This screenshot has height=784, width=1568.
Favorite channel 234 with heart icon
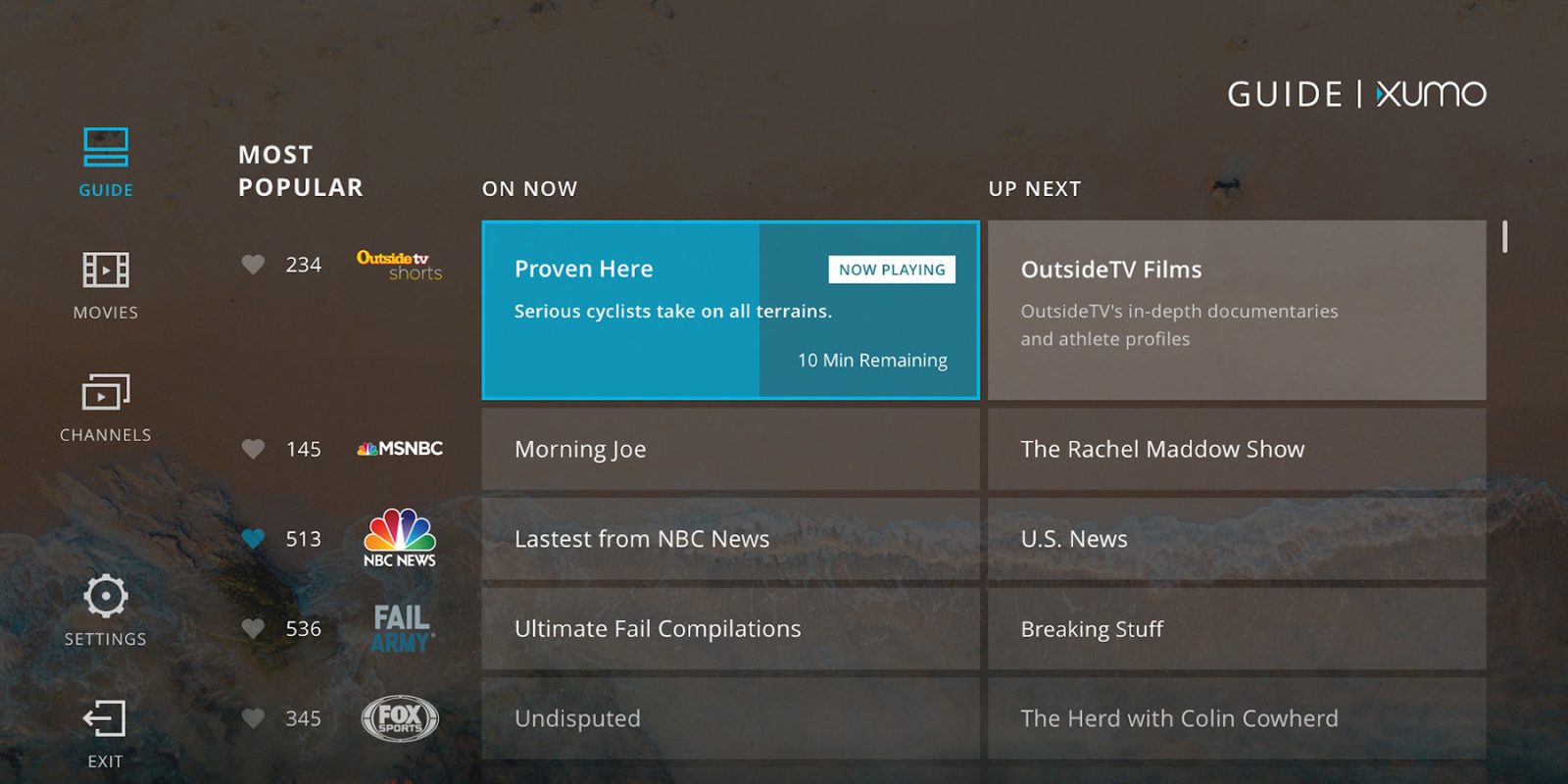coord(253,265)
